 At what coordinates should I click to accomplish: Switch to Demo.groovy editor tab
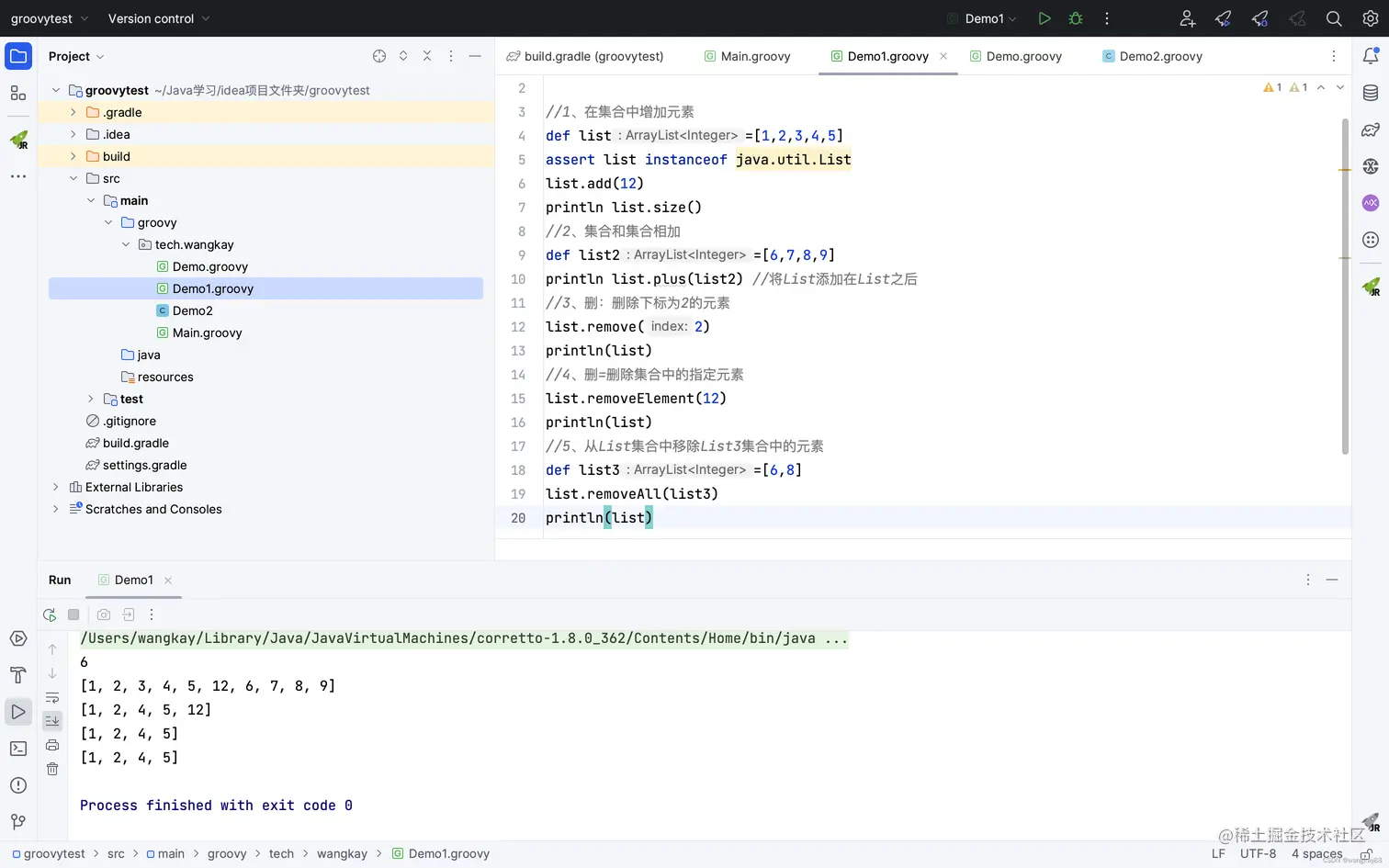click(1015, 56)
